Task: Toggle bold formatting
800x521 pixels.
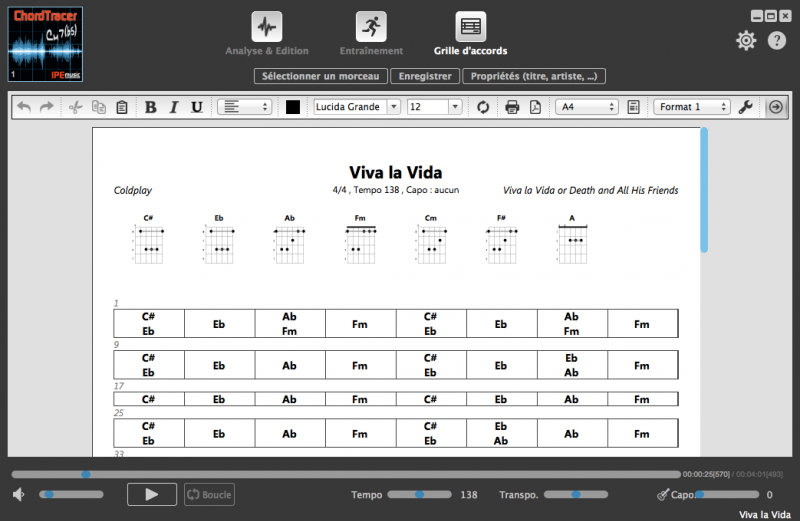Action: (151, 107)
